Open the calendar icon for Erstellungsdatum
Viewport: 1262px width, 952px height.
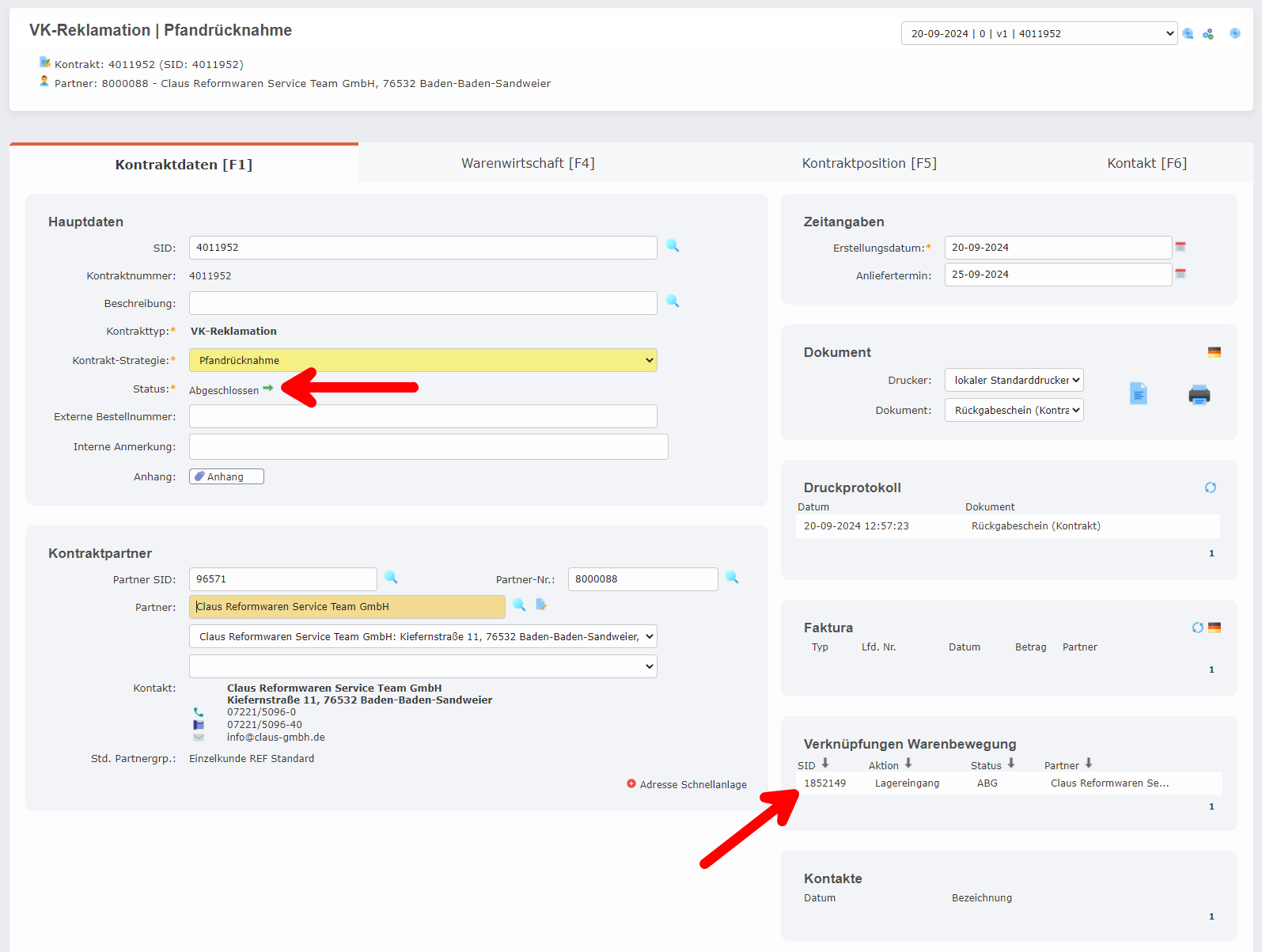1181,247
